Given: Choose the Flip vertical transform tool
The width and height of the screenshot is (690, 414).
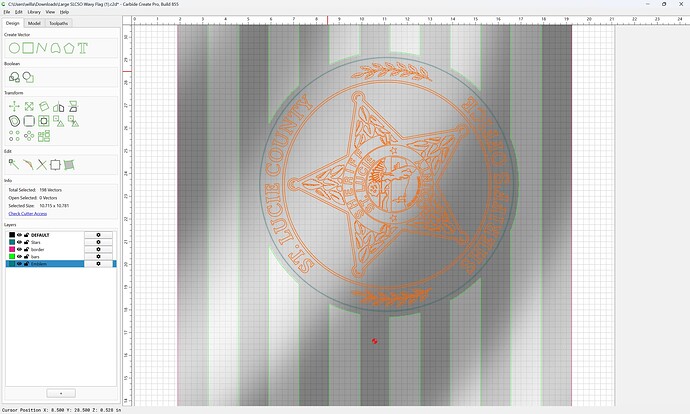Looking at the screenshot, I should pos(73,106).
